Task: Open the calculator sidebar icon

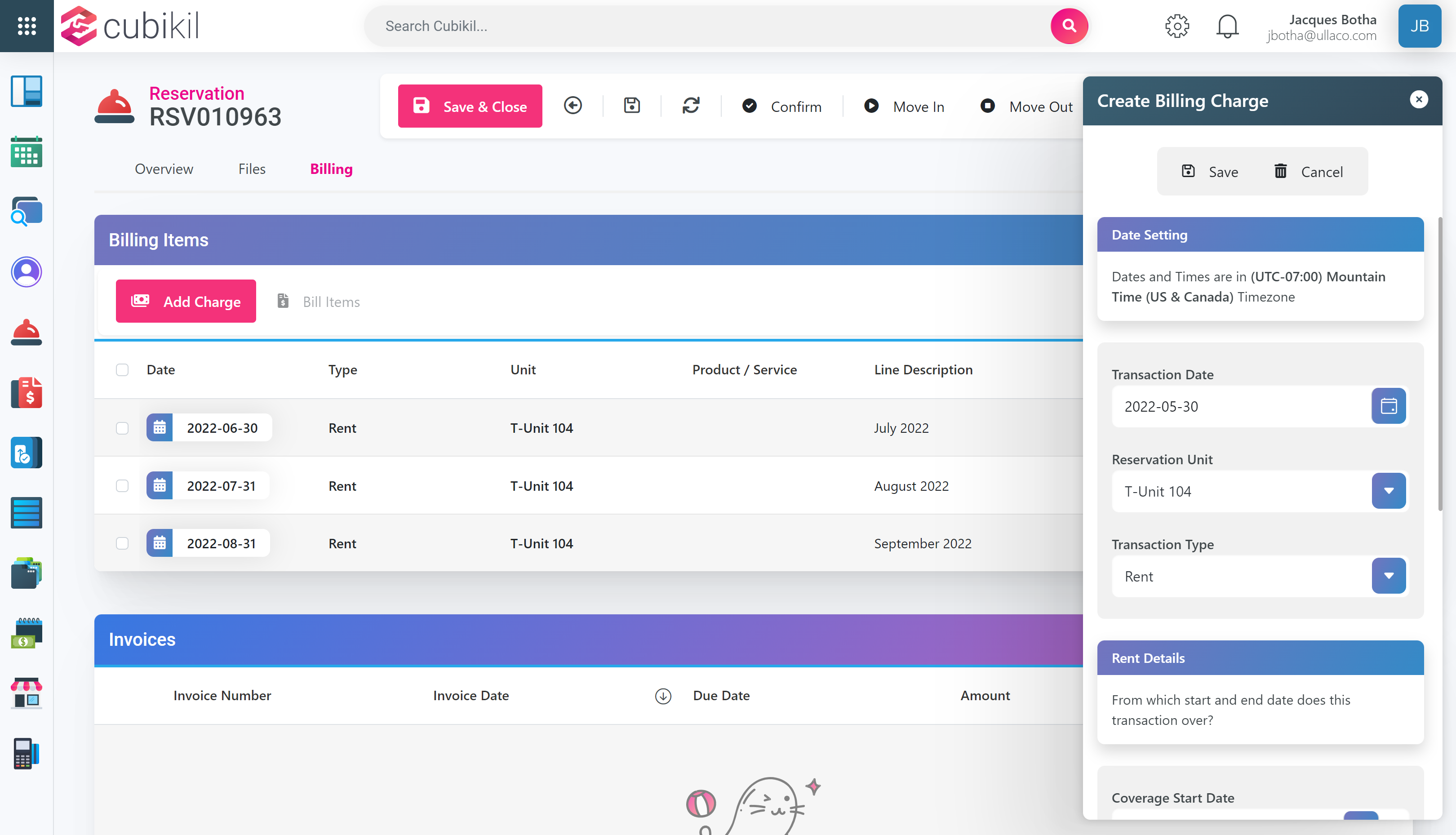Action: point(27,753)
